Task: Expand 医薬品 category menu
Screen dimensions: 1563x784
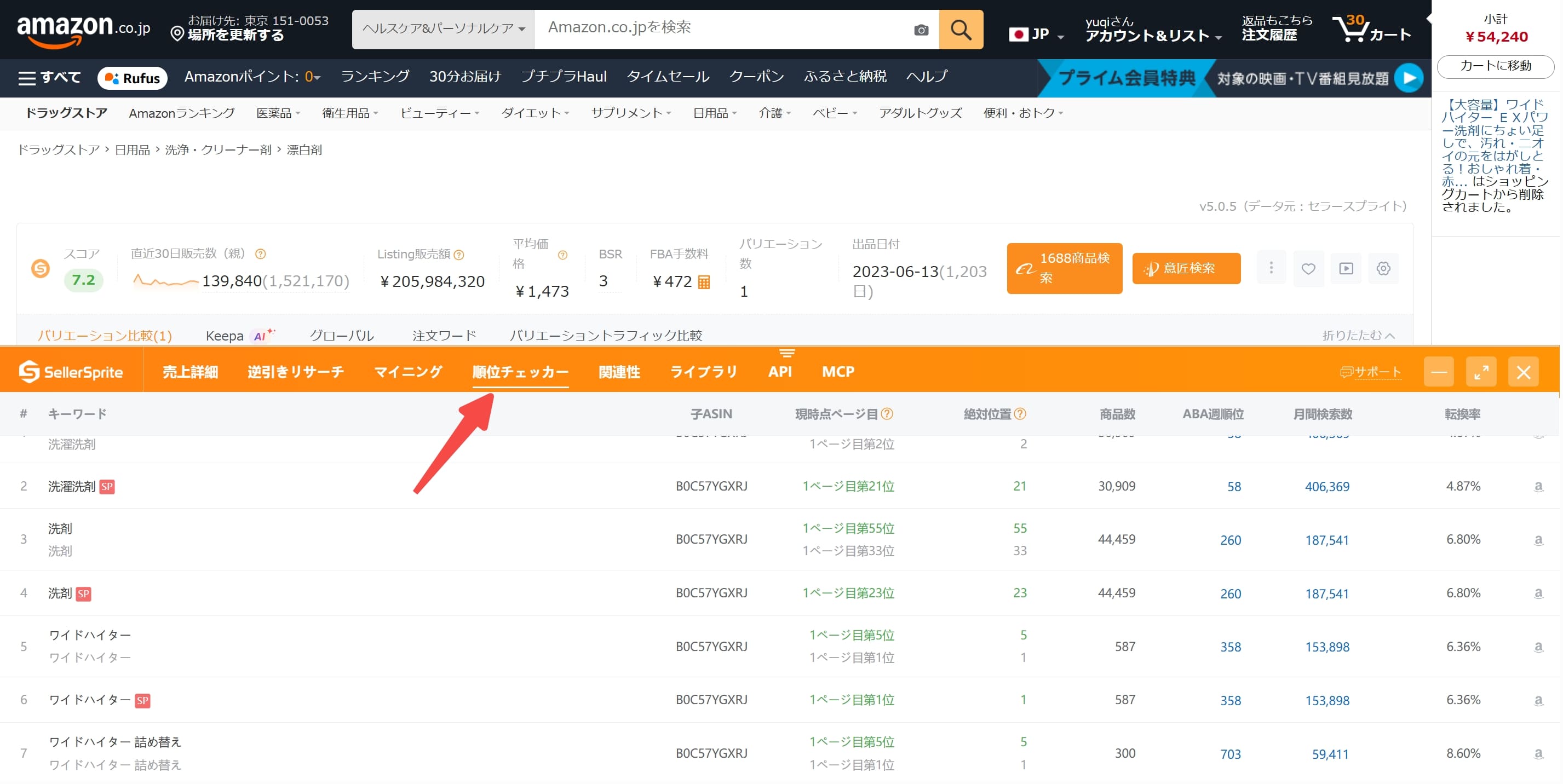Action: coord(279,113)
